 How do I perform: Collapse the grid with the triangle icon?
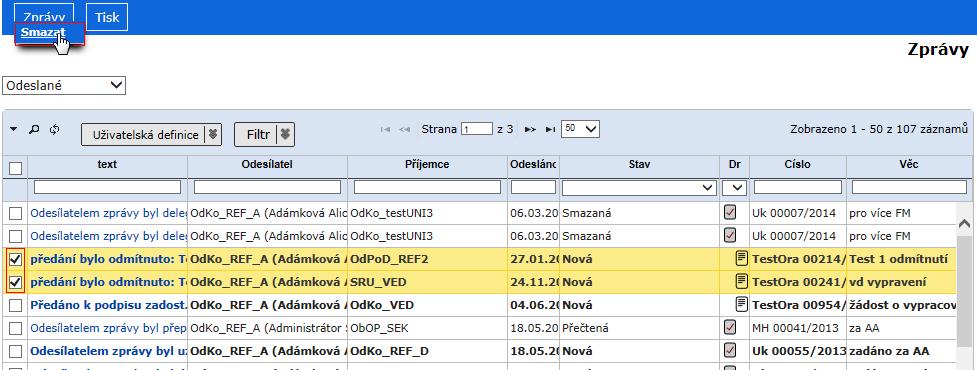click(x=14, y=129)
